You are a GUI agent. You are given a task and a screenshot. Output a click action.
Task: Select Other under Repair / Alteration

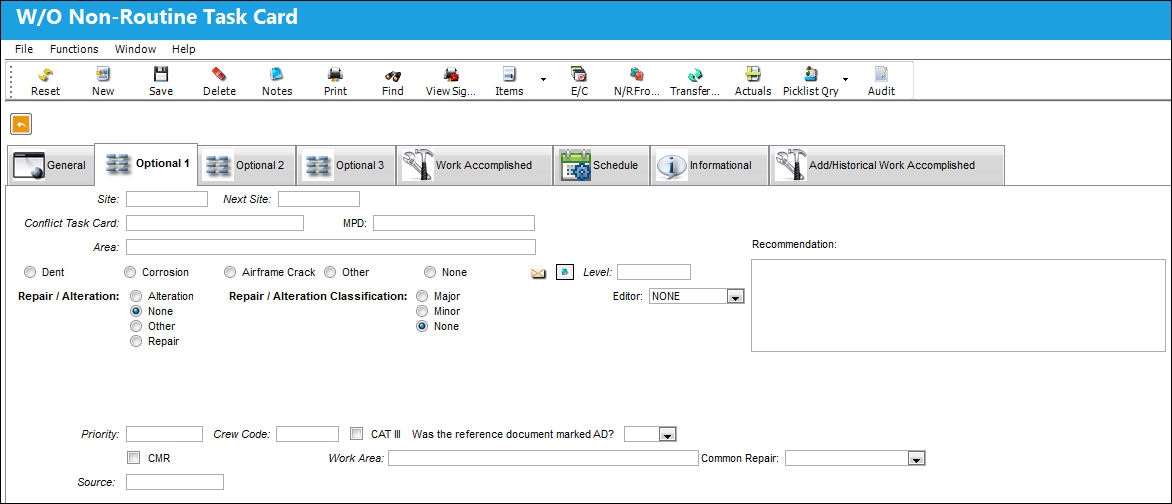pos(136,326)
